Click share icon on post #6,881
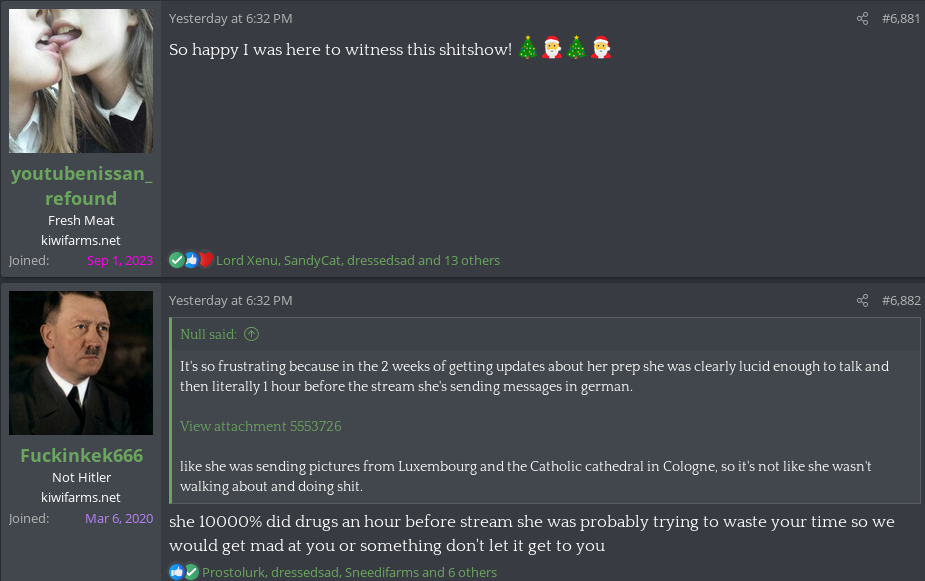Screen dimensions: 925x581 pyautogui.click(x=862, y=19)
